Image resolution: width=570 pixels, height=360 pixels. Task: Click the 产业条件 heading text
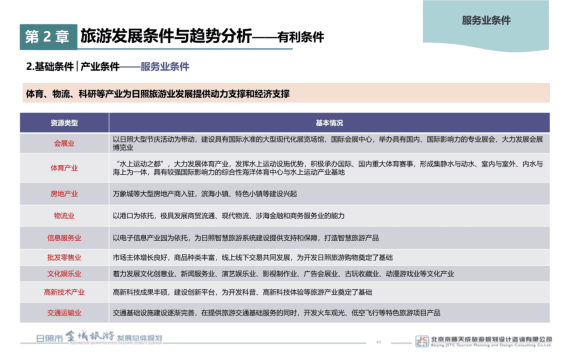(100, 67)
